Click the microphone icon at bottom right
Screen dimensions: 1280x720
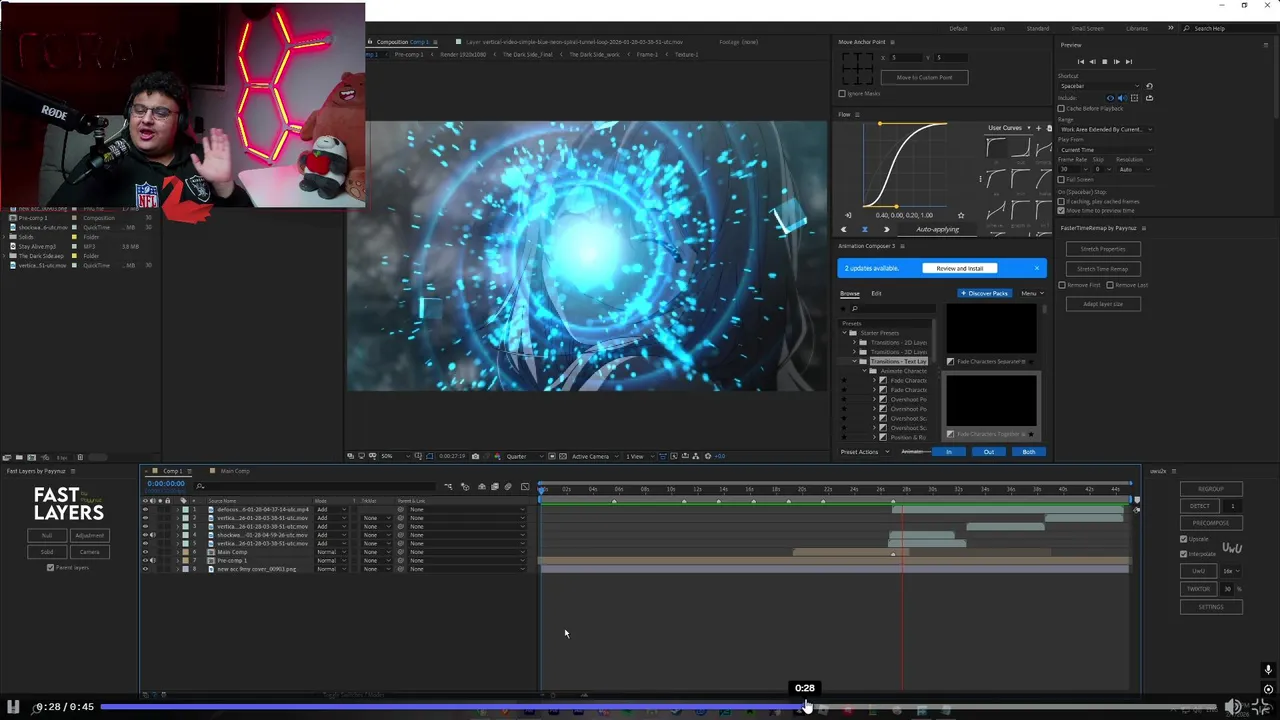pos(1268,670)
